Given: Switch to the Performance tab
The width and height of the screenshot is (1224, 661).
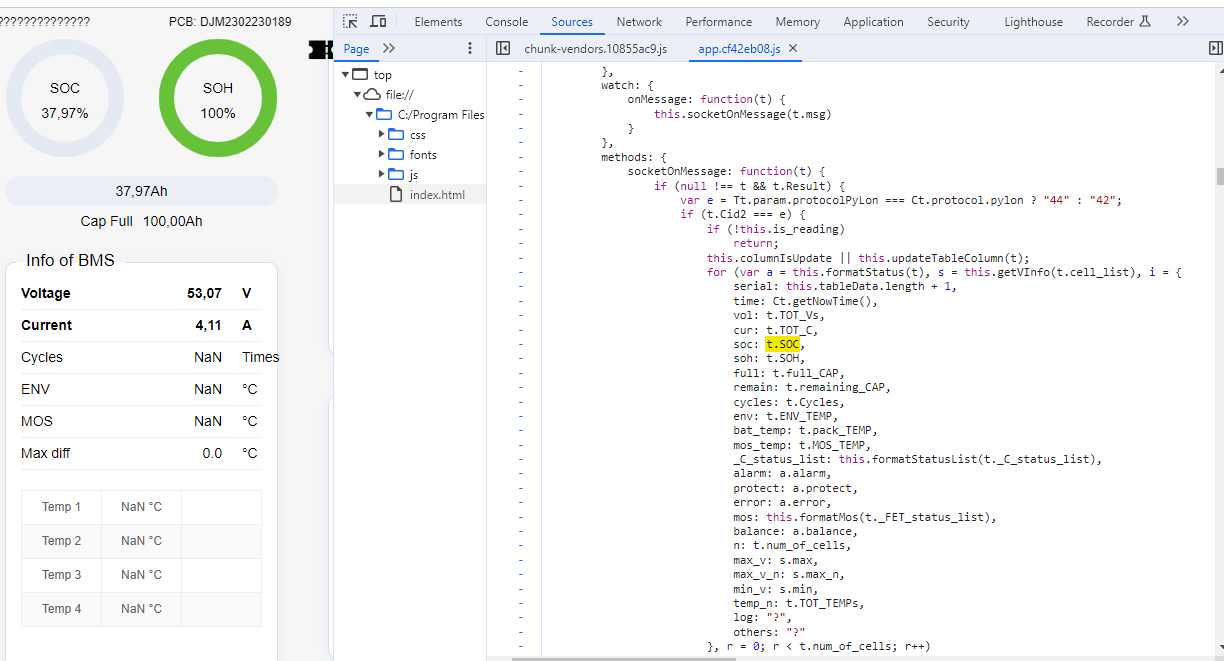Looking at the screenshot, I should [719, 21].
